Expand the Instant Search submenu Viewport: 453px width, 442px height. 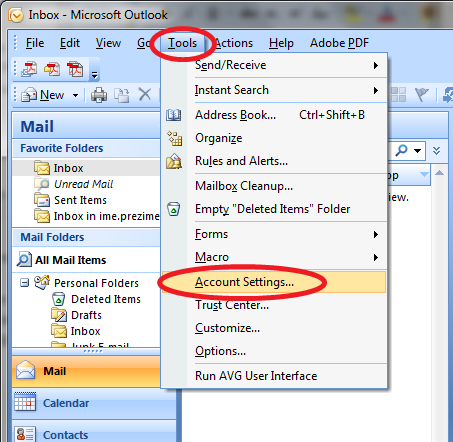[x=274, y=90]
